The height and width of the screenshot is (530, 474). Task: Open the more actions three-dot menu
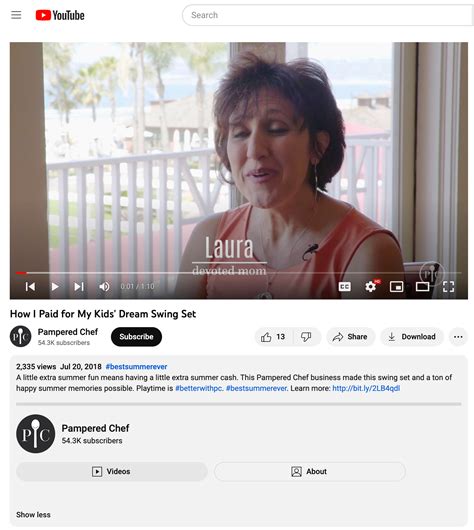click(458, 337)
